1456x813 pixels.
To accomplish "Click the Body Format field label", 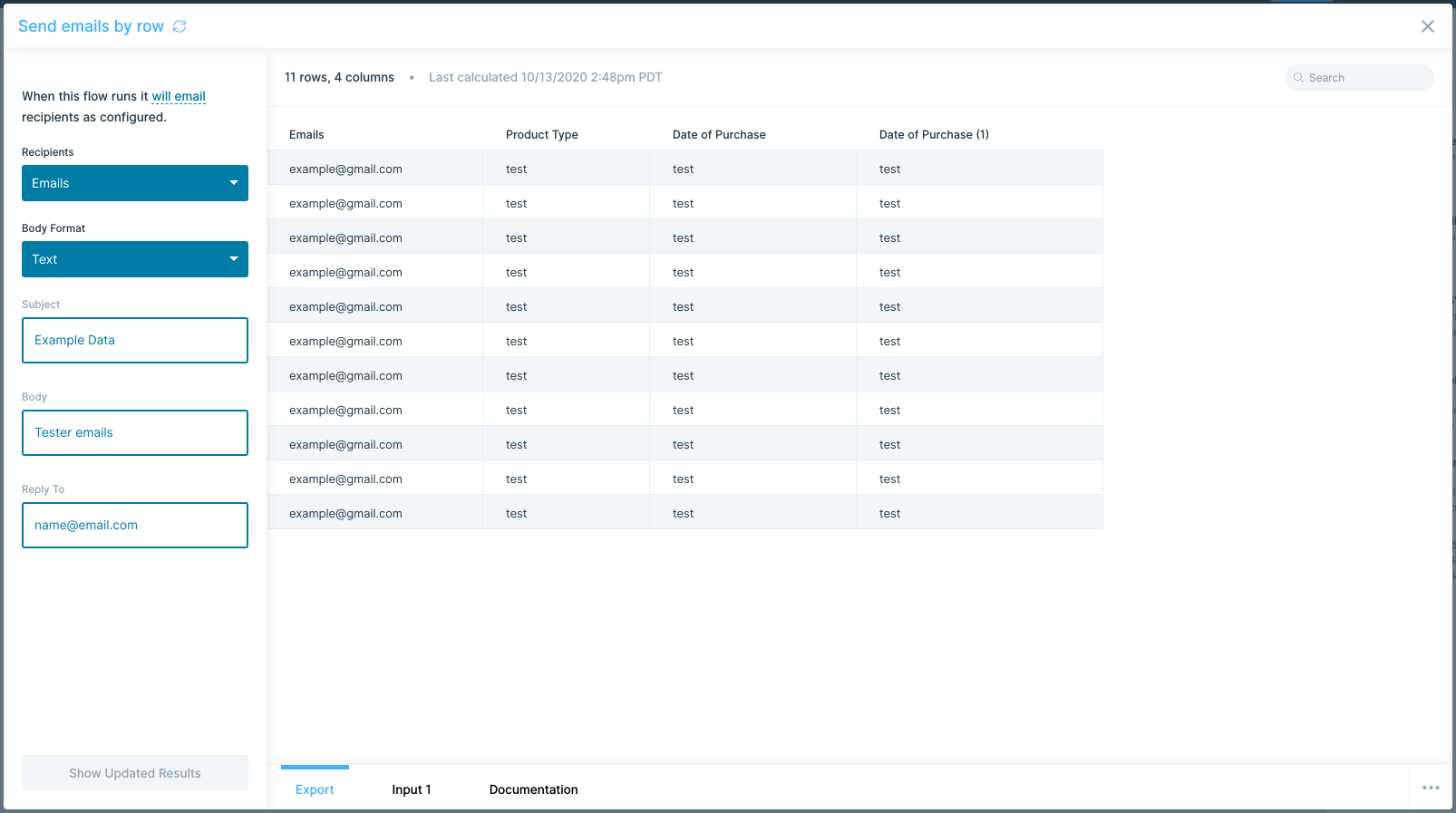I will tap(53, 228).
